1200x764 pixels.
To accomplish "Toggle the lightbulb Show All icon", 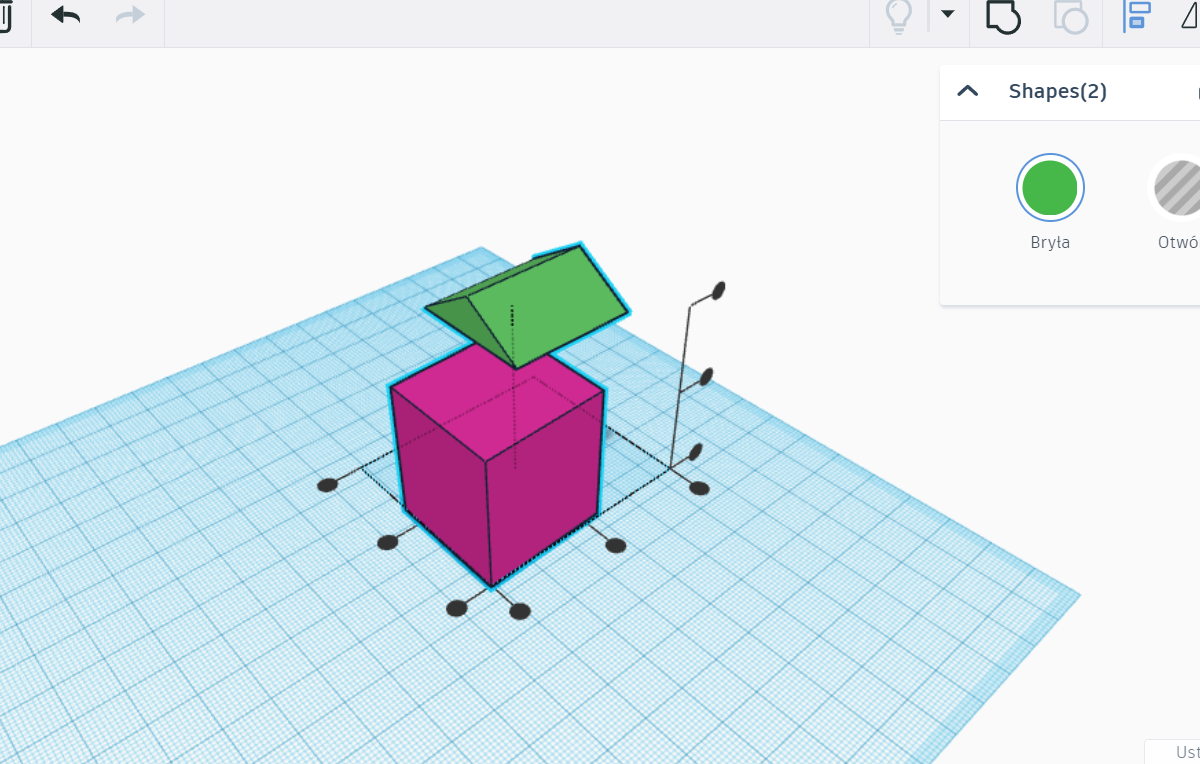I will pyautogui.click(x=900, y=16).
